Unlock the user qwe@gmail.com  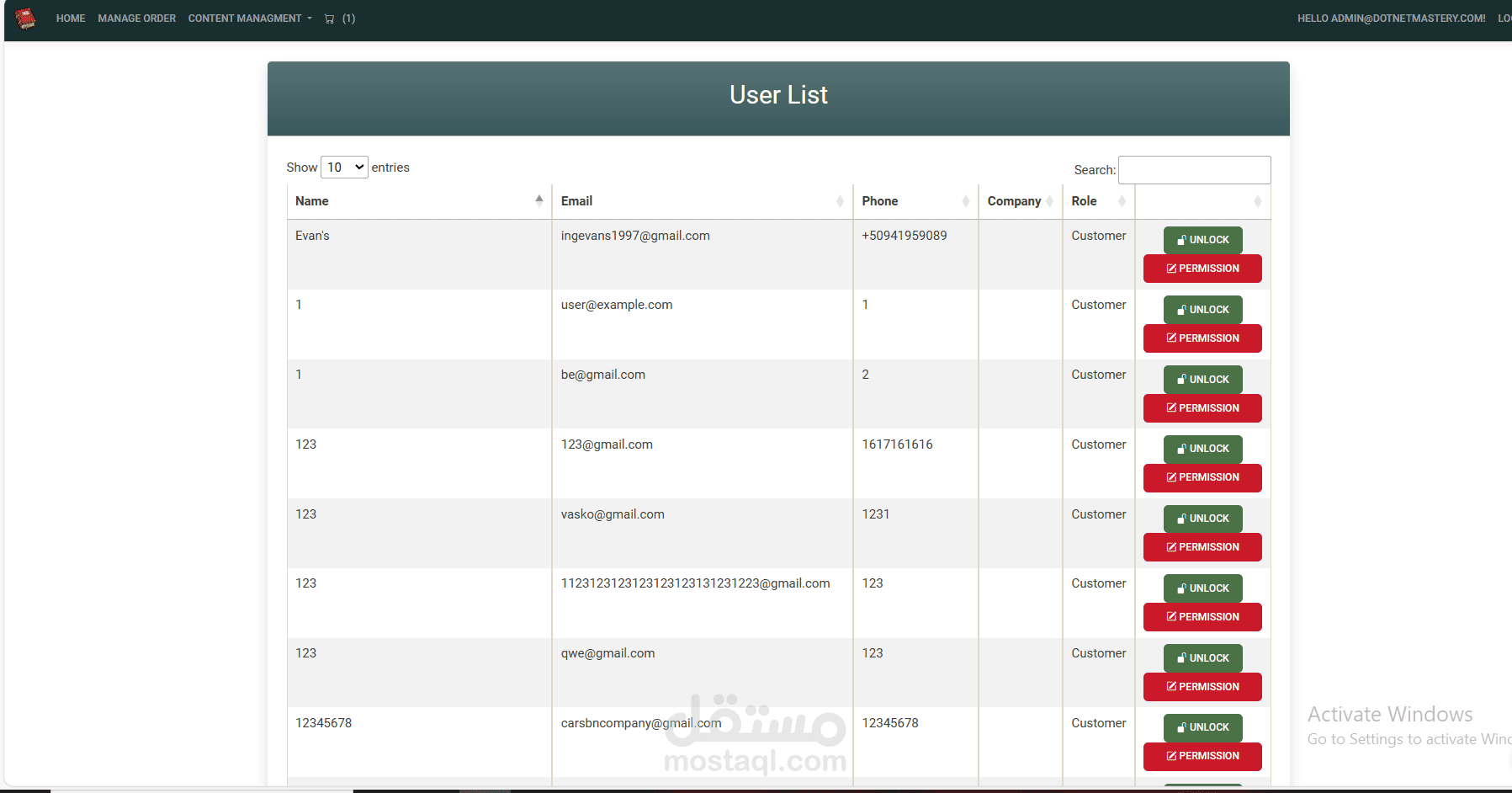click(x=1203, y=658)
